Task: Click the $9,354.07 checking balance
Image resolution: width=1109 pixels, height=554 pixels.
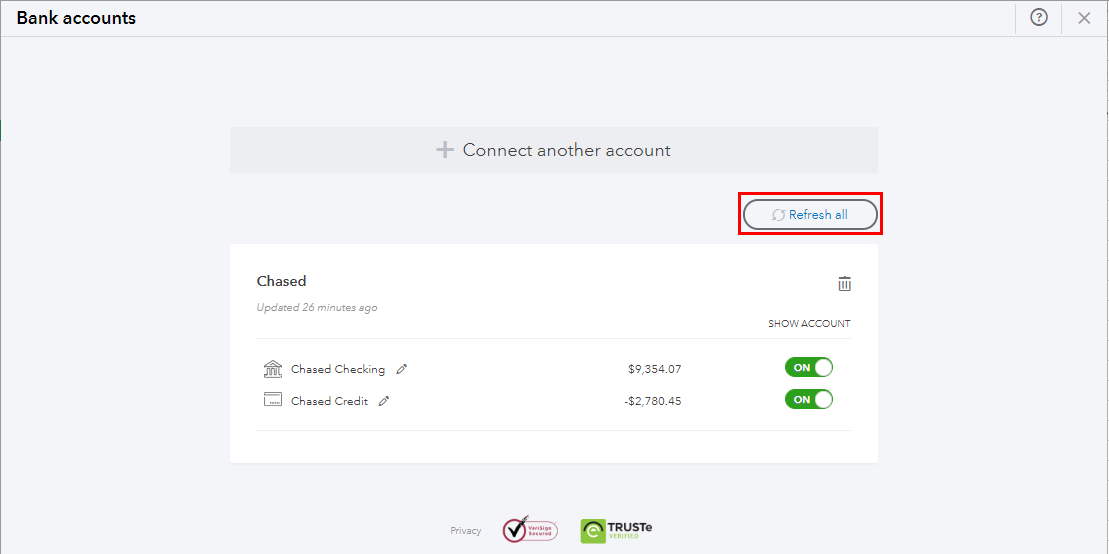Action: pos(654,369)
